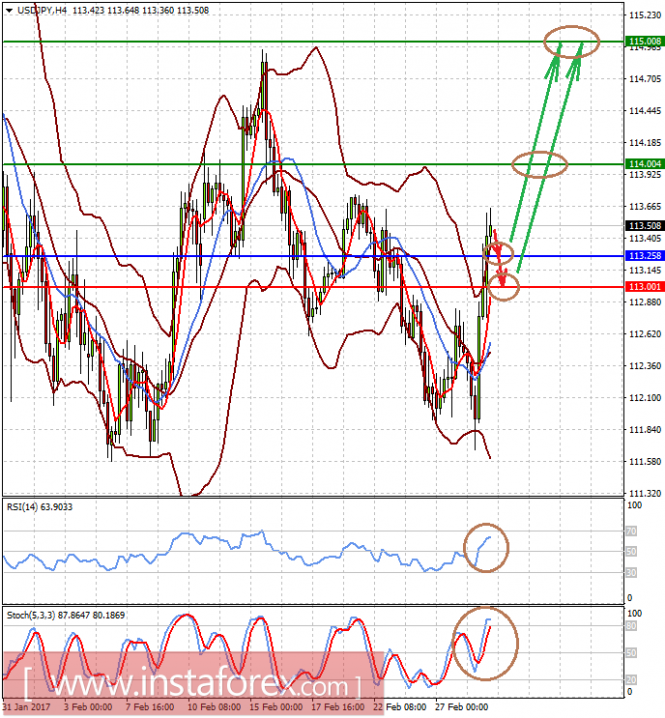
Task: Click the brown circle in Stochastic panel
Action: [x=485, y=643]
